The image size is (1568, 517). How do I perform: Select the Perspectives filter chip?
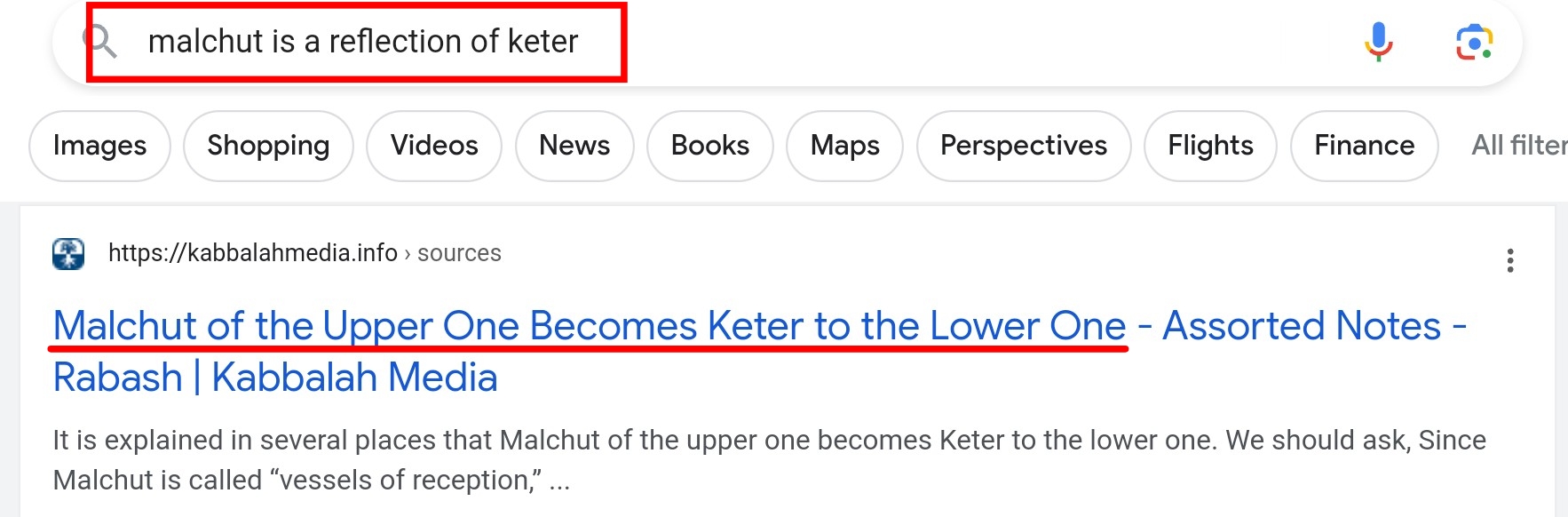[x=1024, y=146]
